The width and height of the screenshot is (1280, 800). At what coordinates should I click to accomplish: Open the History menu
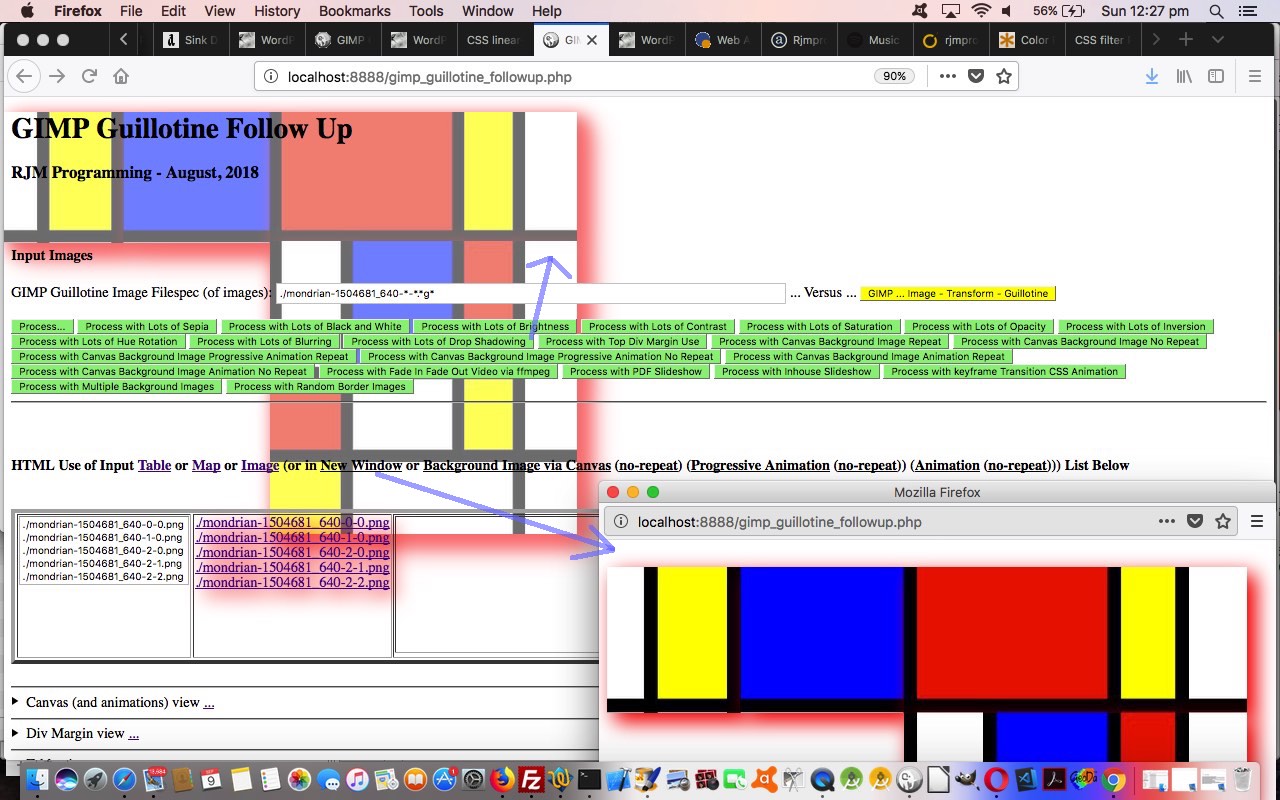pos(277,11)
